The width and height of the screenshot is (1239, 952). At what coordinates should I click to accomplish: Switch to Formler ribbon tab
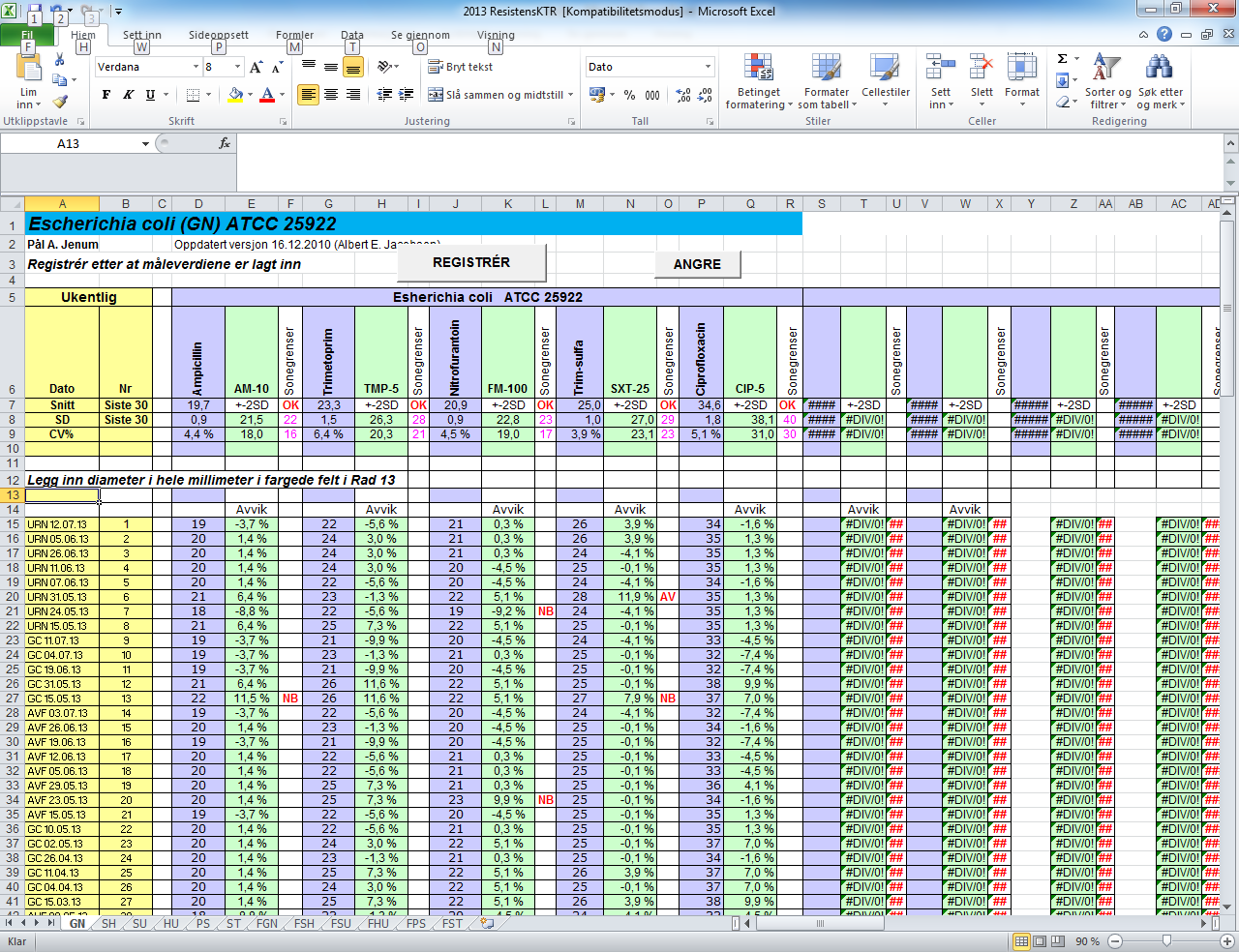(x=294, y=35)
